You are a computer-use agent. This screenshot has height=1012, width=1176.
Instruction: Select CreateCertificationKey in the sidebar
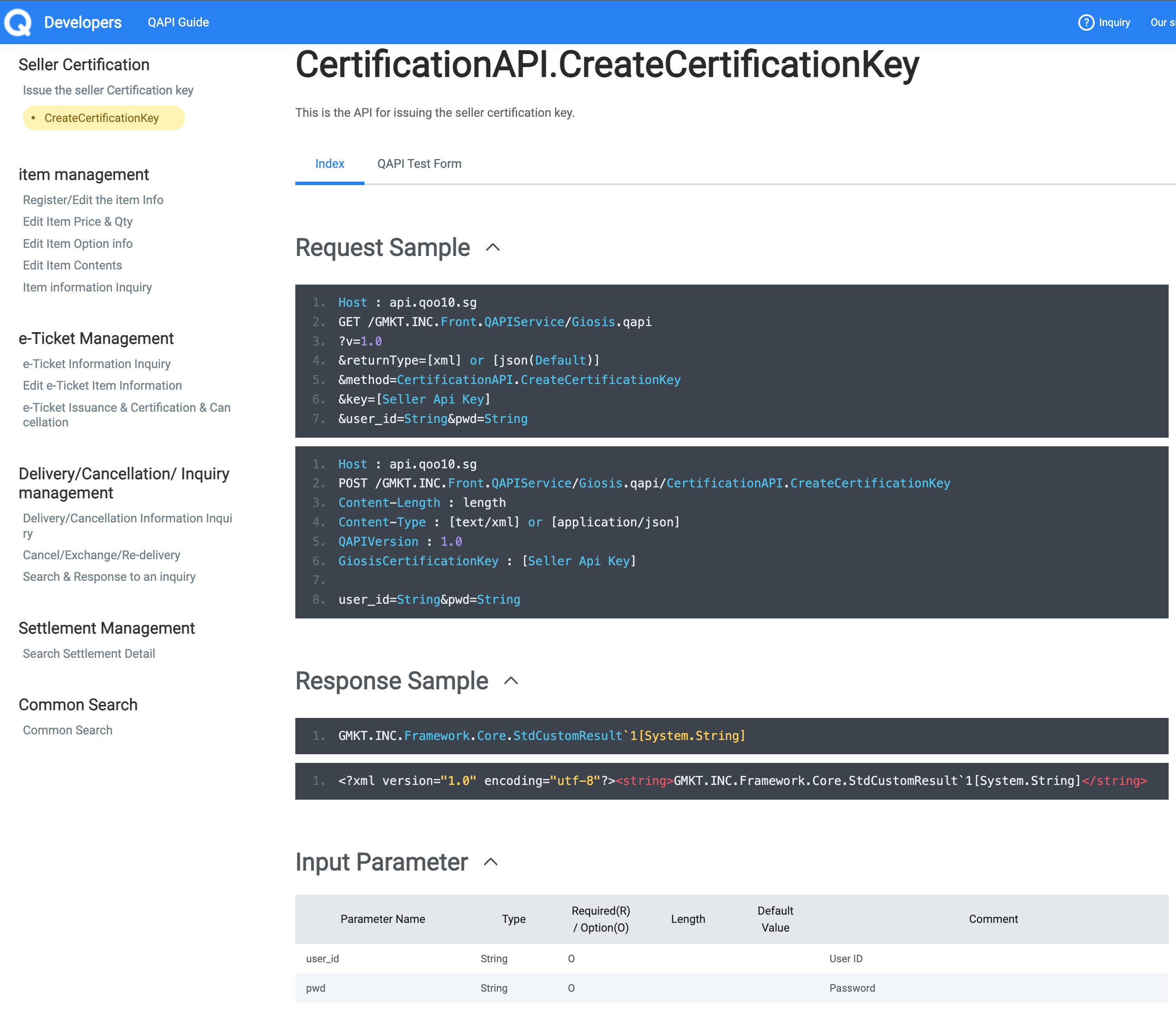pyautogui.click(x=102, y=118)
